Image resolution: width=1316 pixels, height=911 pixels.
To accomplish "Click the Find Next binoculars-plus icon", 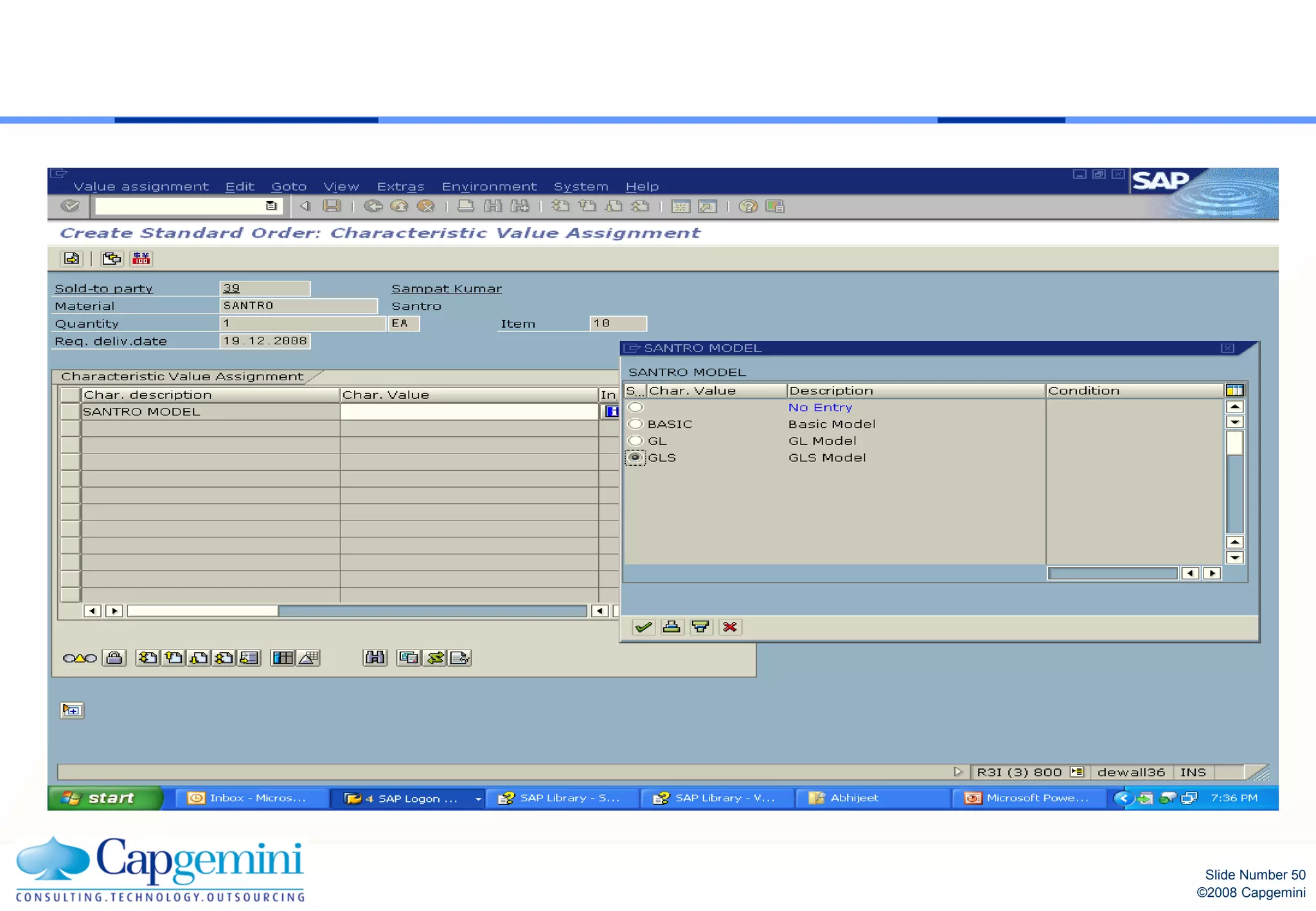I will (519, 206).
